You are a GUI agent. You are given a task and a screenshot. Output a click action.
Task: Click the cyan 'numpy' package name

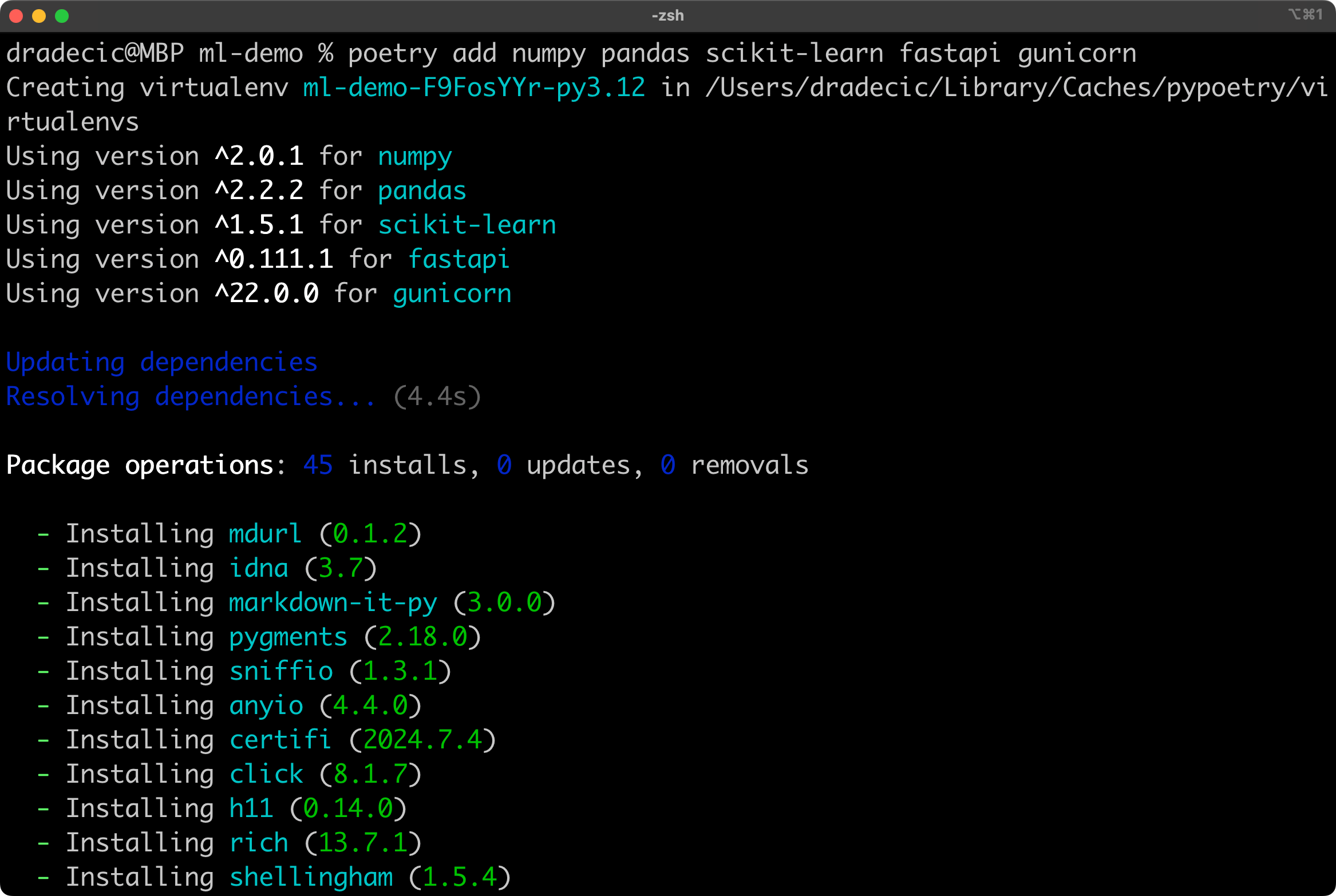click(x=414, y=157)
